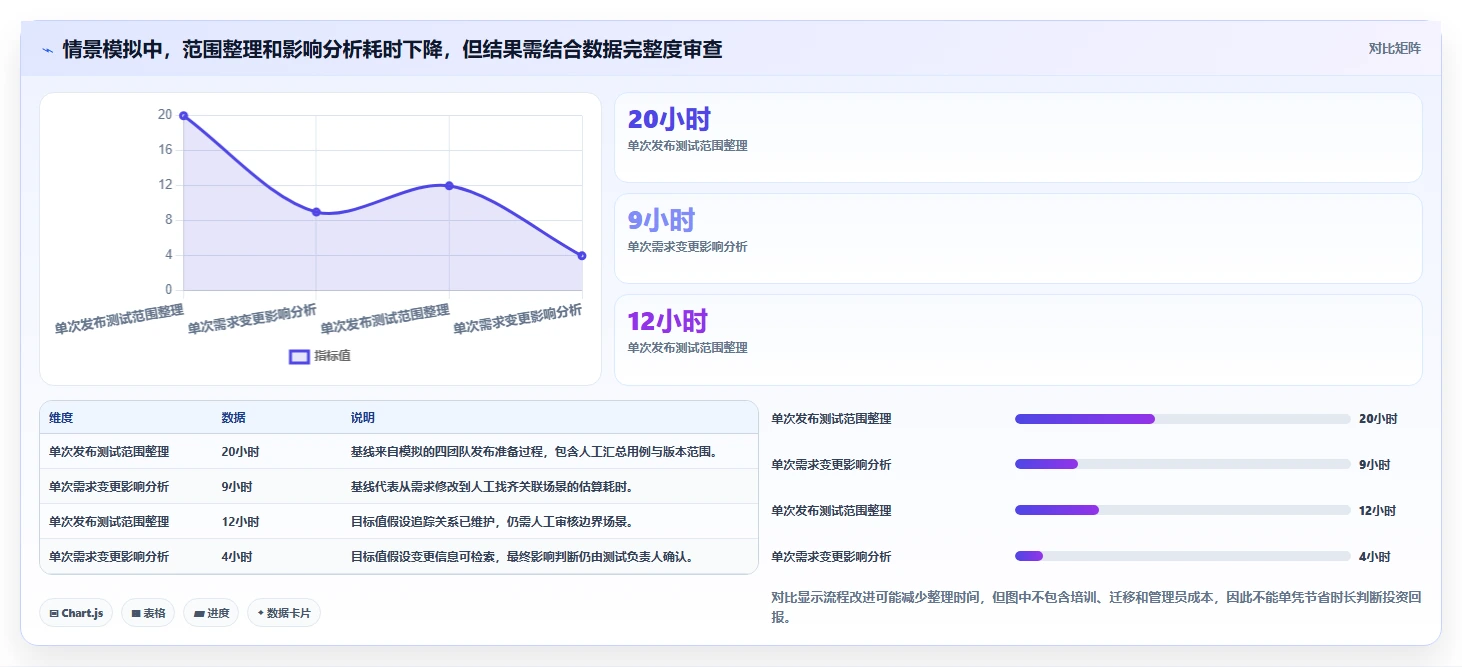Image resolution: width=1462 pixels, height=667 pixels.
Task: Click the description starting 基线来自模拟的四团队
Action: (534, 452)
